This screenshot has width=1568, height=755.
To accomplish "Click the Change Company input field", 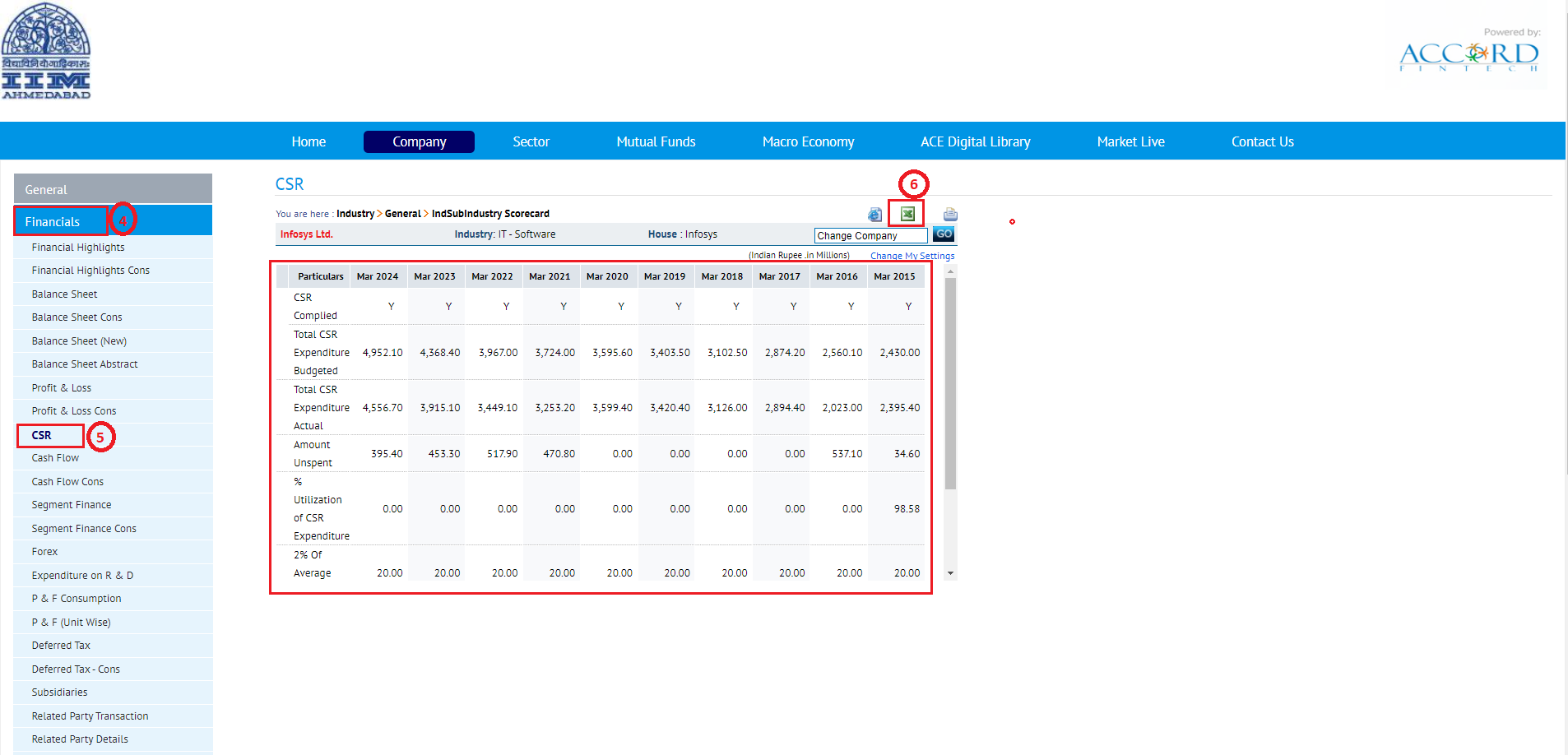I will pyautogui.click(x=870, y=235).
